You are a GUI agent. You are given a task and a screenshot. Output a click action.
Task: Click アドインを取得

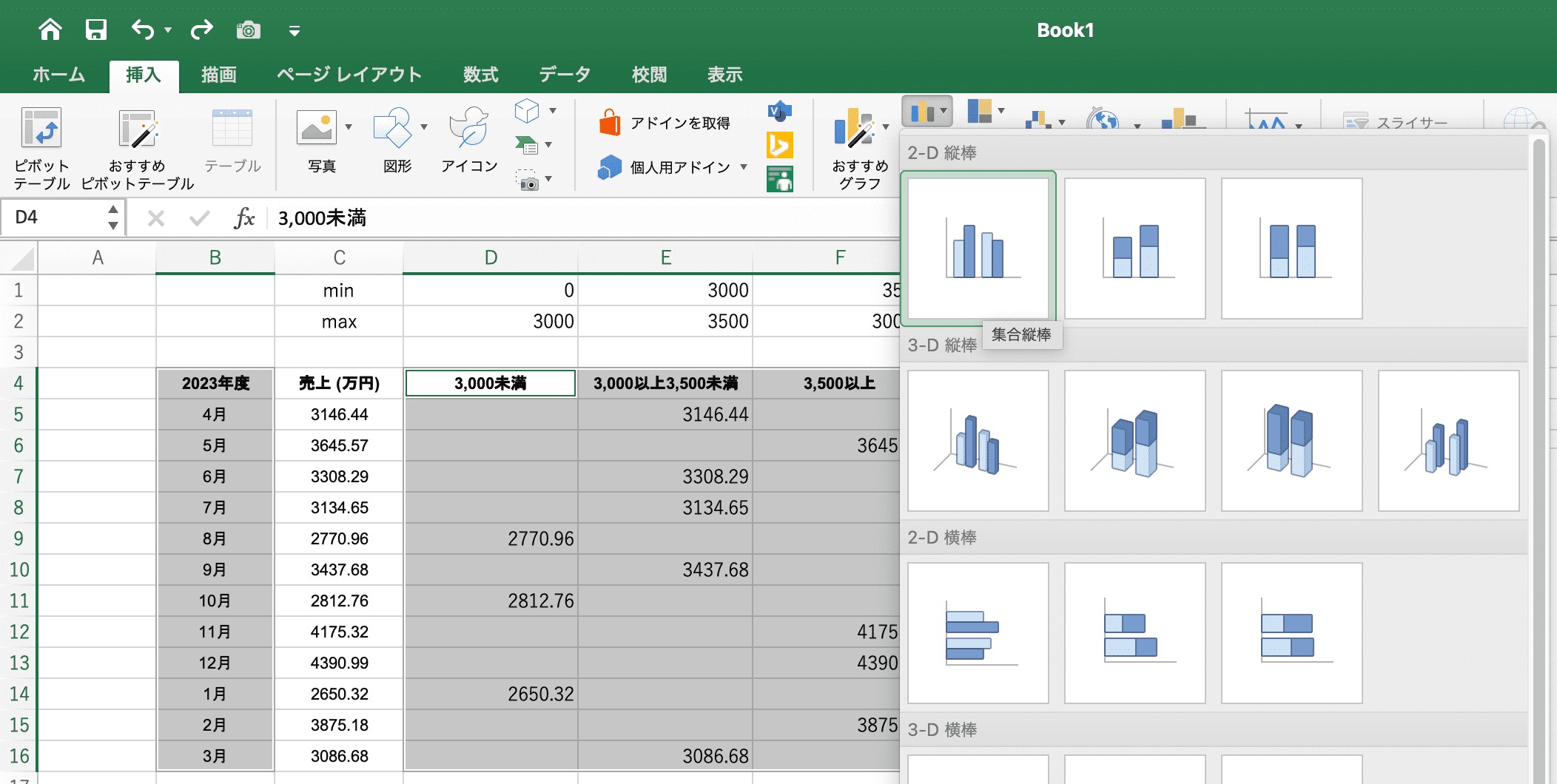(665, 123)
